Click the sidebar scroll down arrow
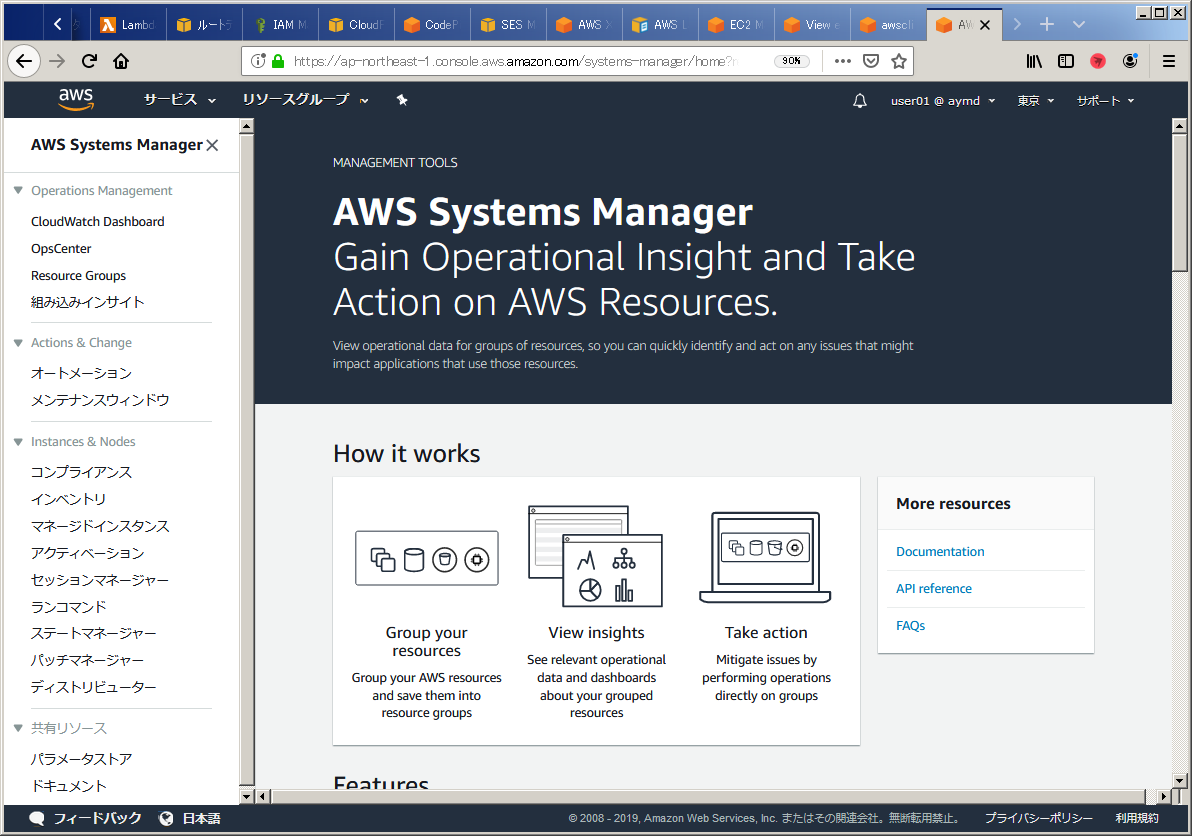Image resolution: width=1192 pixels, height=836 pixels. click(x=246, y=796)
